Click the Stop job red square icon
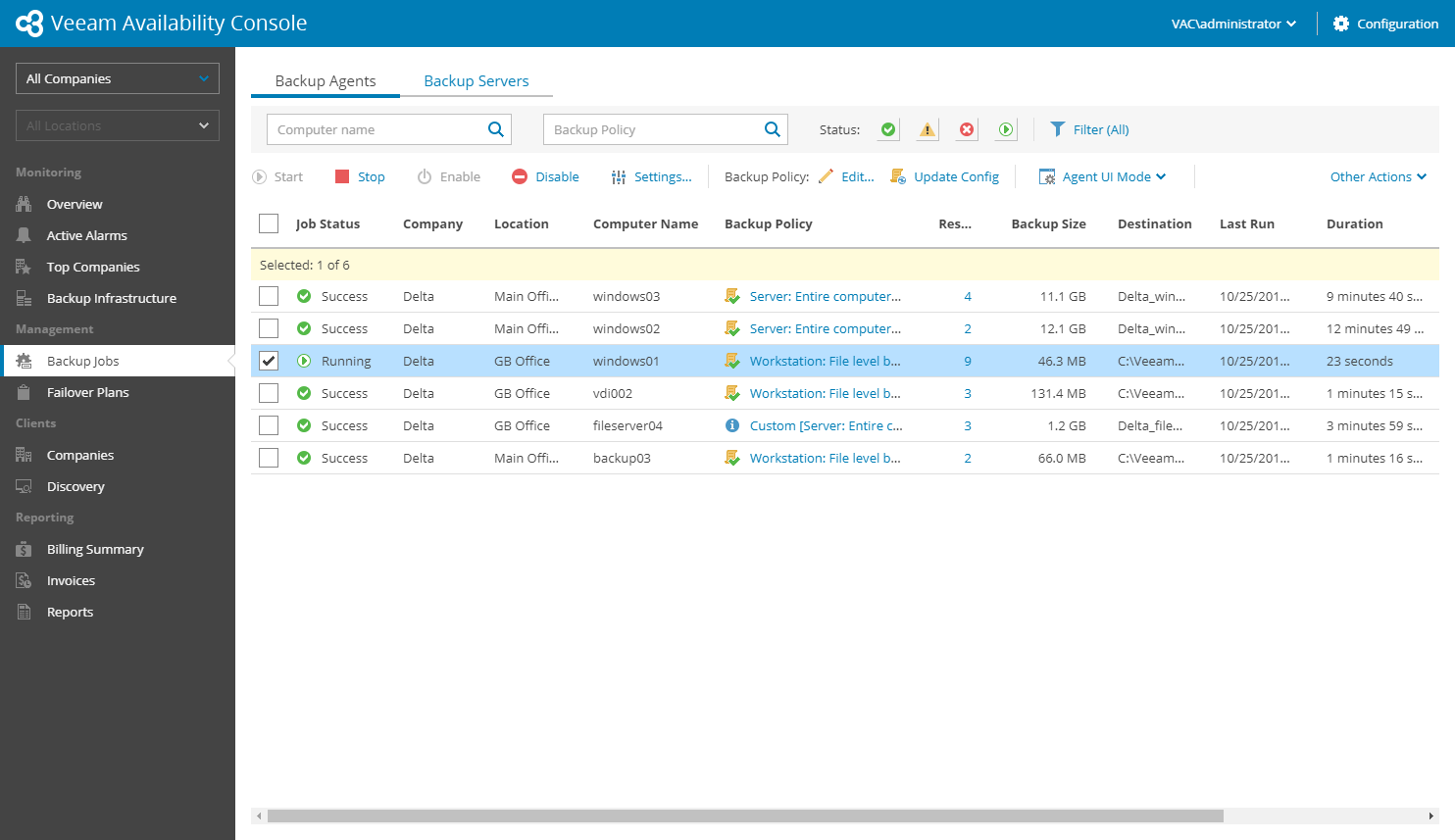Viewport: 1455px width, 840px height. [342, 176]
